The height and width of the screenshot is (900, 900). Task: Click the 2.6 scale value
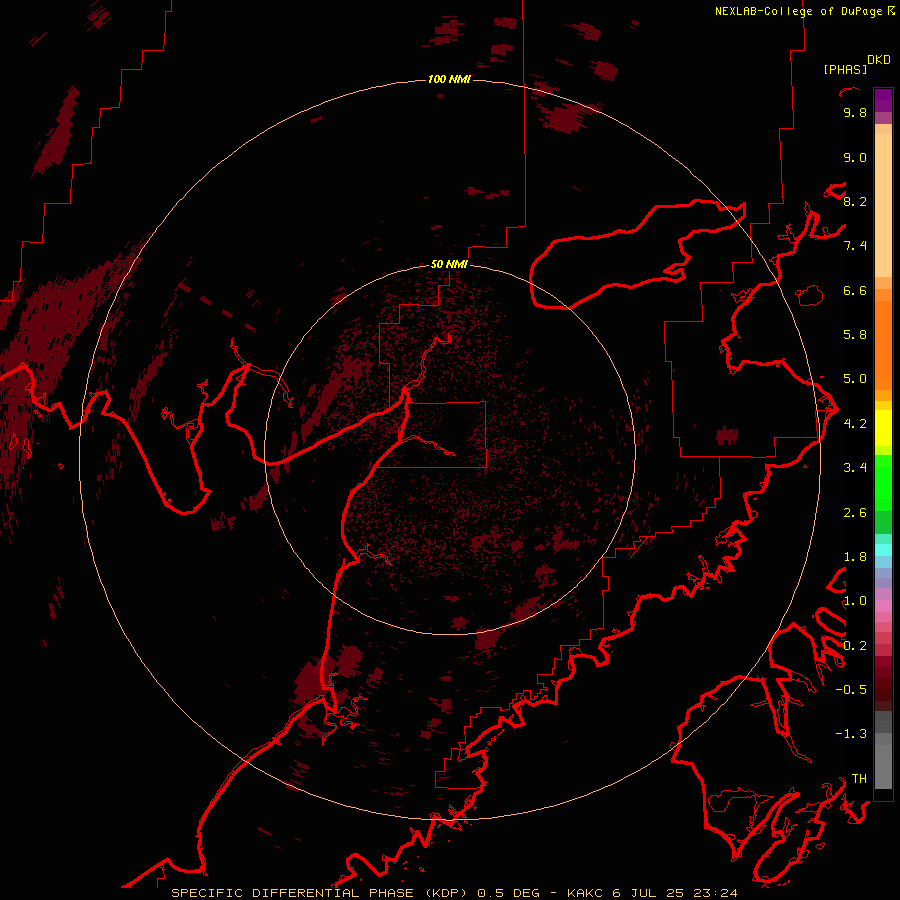pyautogui.click(x=855, y=512)
